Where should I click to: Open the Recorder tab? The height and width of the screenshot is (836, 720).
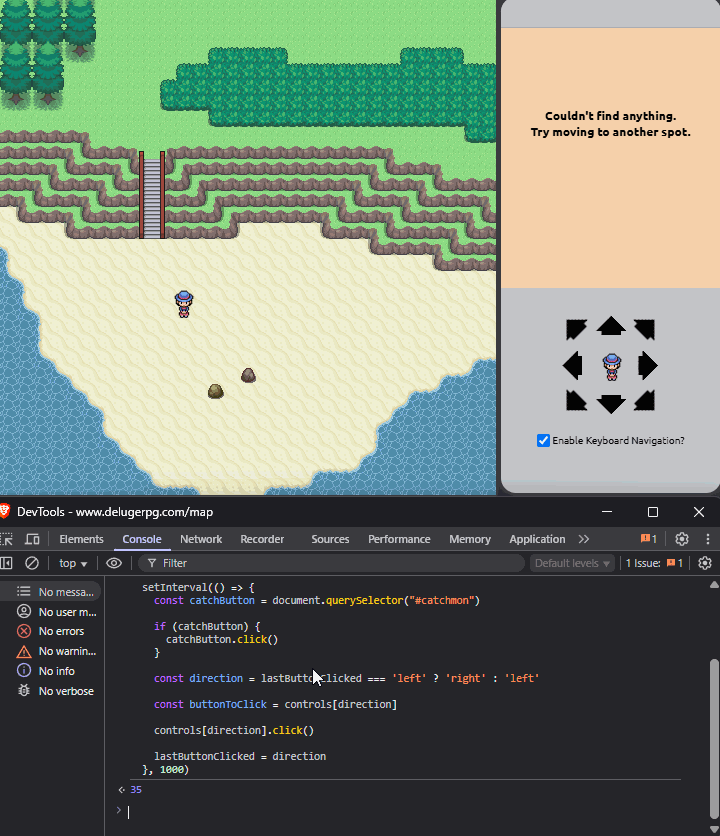click(x=262, y=539)
